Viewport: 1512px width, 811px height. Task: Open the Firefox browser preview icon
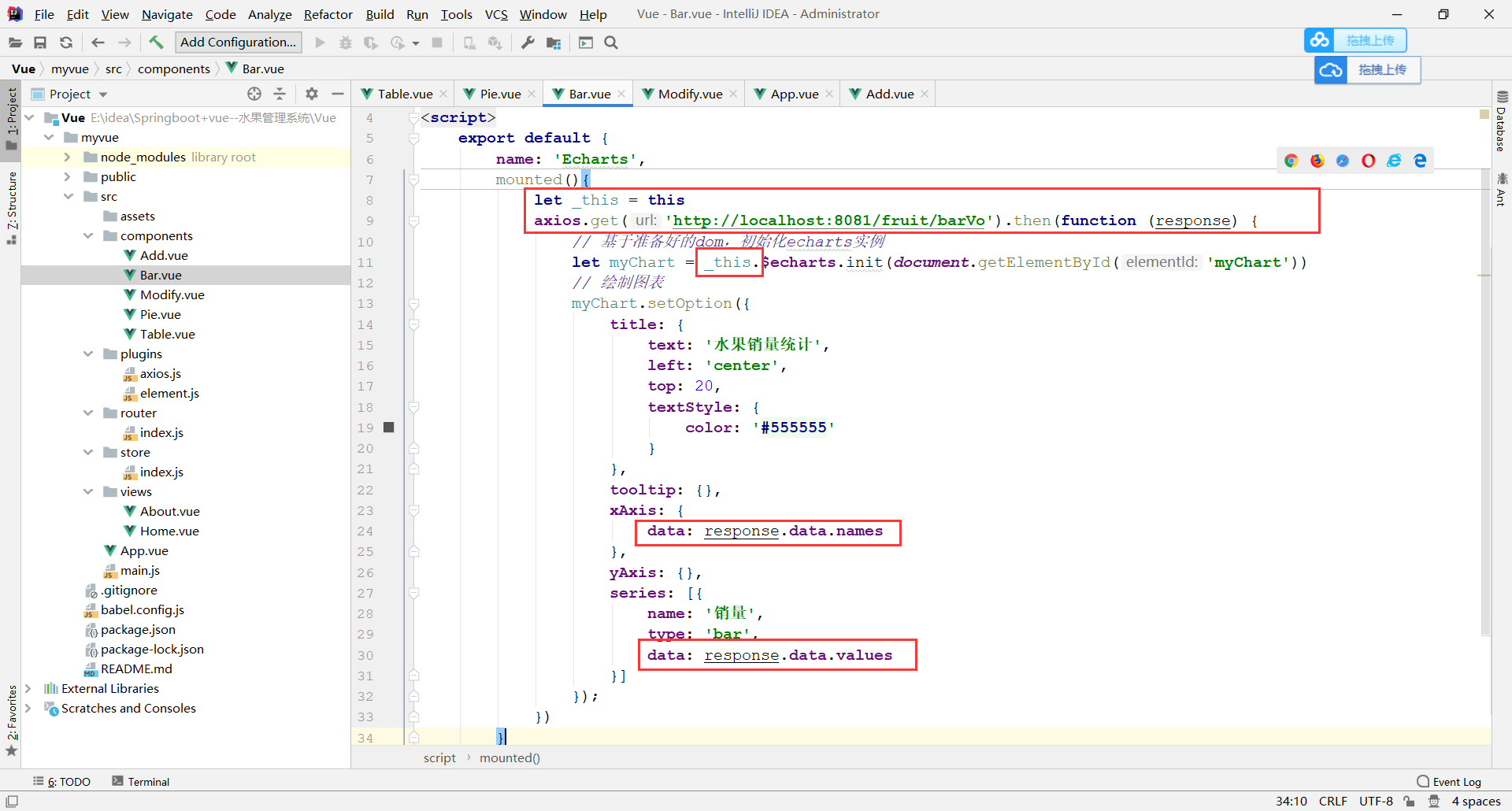pos(1316,161)
